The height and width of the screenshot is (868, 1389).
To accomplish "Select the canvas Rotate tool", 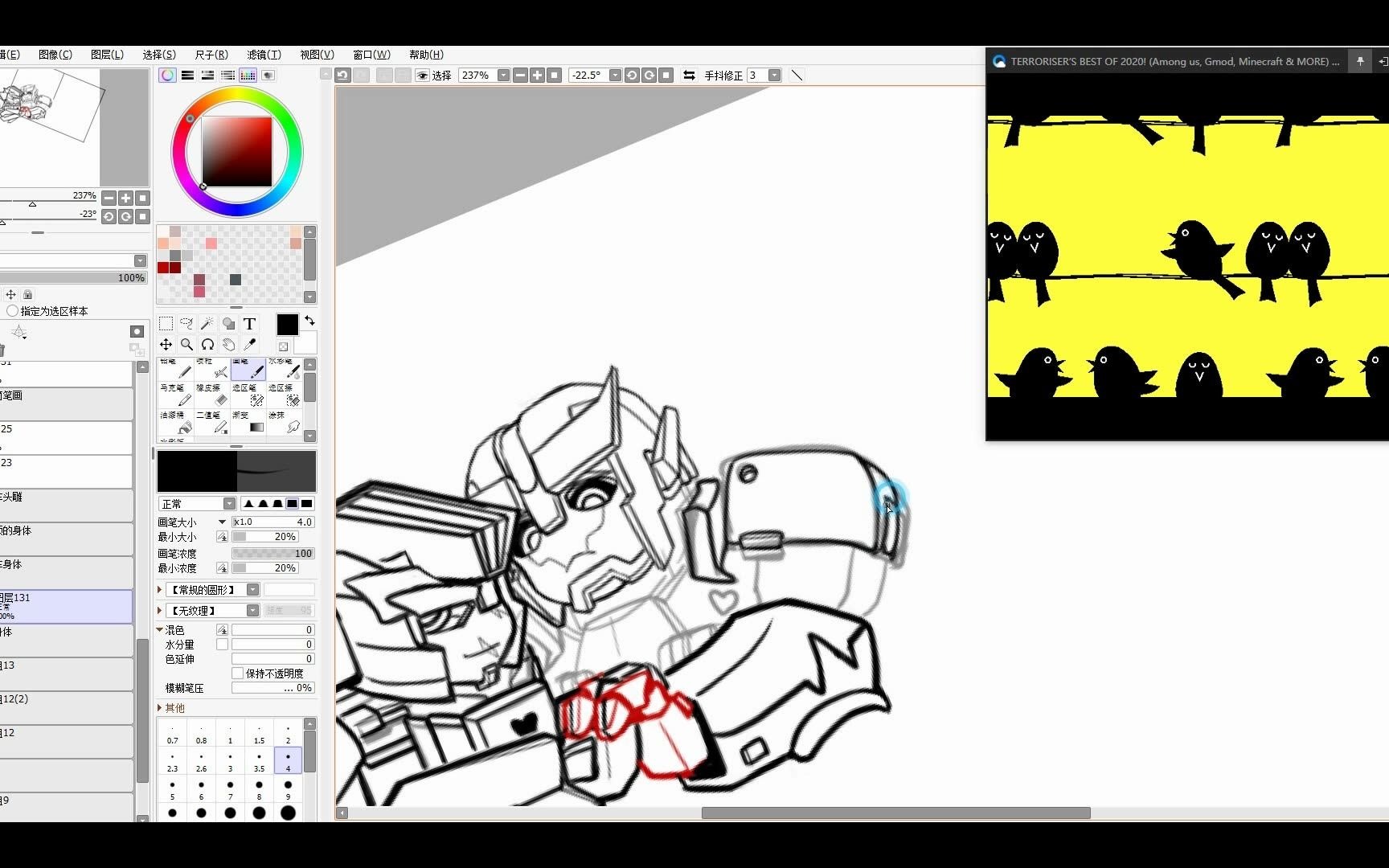I will [207, 345].
